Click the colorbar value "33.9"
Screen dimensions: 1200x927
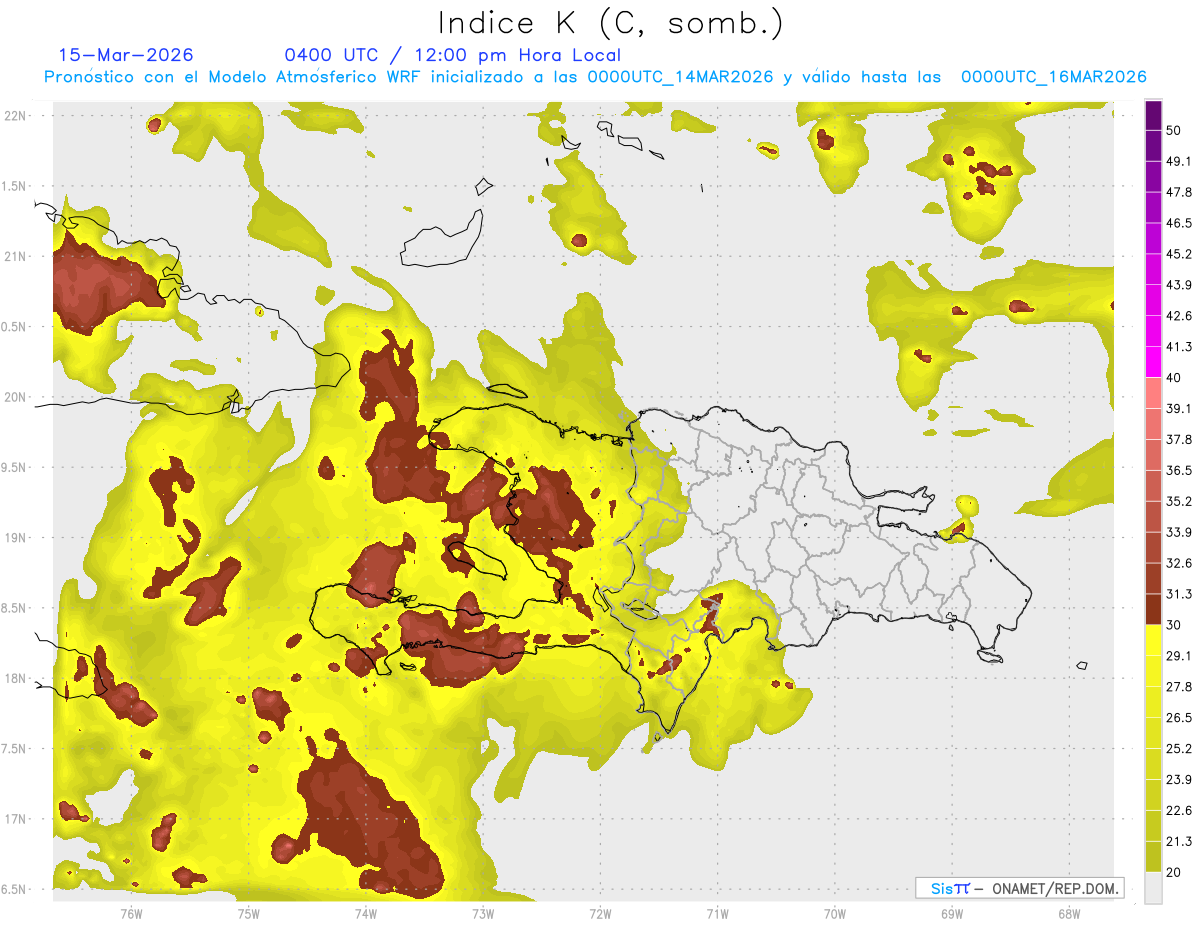[x=1178, y=532]
